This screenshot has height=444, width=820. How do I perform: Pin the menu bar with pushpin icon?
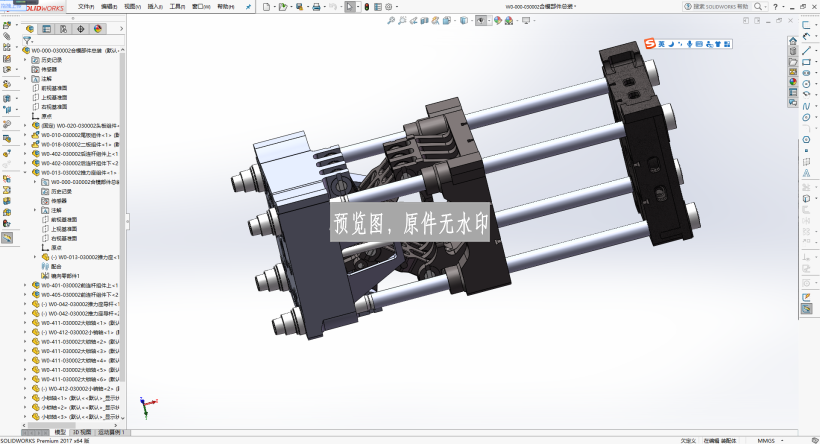[x=248, y=7]
